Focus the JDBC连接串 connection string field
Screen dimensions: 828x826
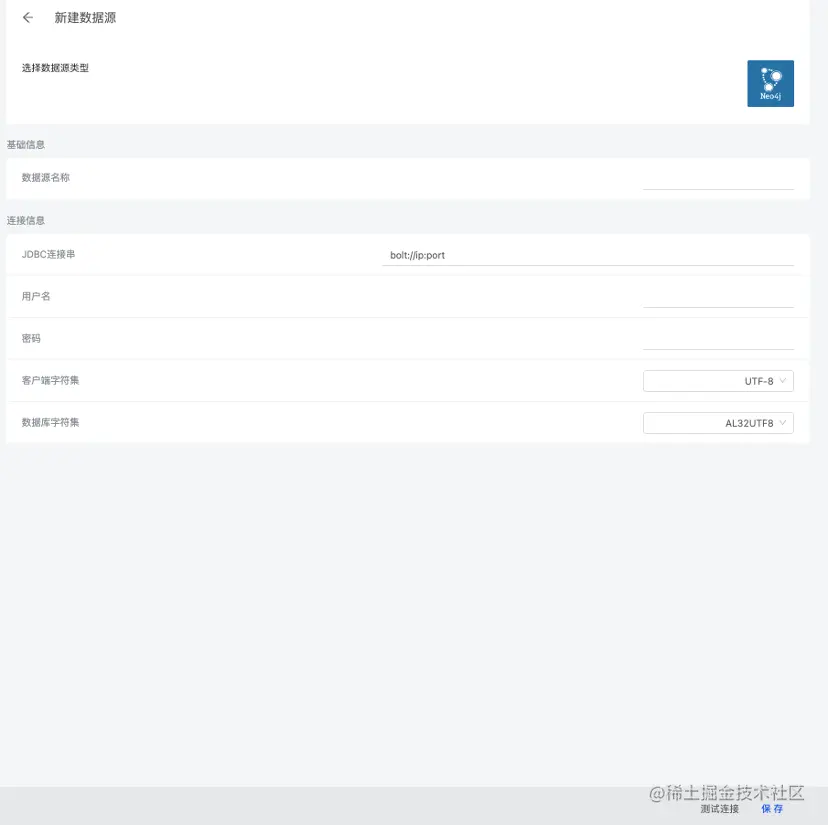tap(590, 255)
